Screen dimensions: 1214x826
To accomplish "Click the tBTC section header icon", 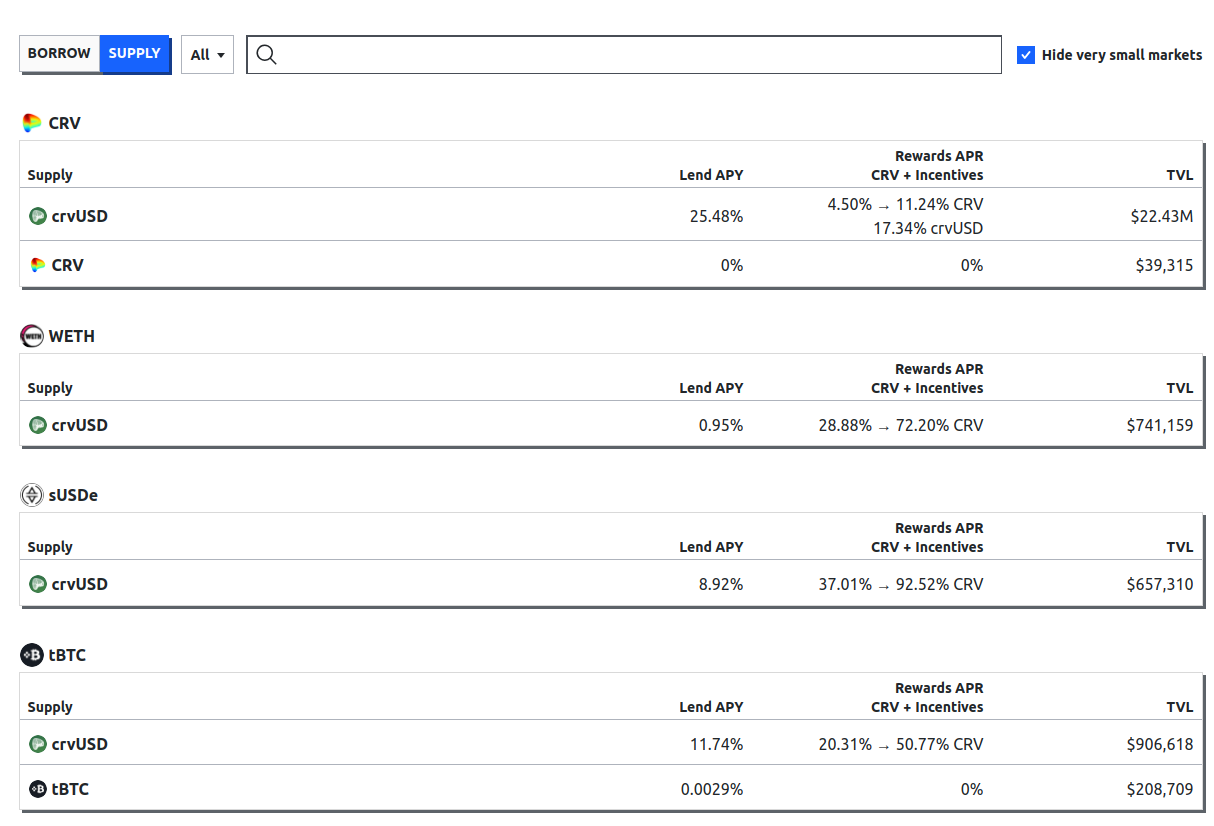I will coord(32,655).
